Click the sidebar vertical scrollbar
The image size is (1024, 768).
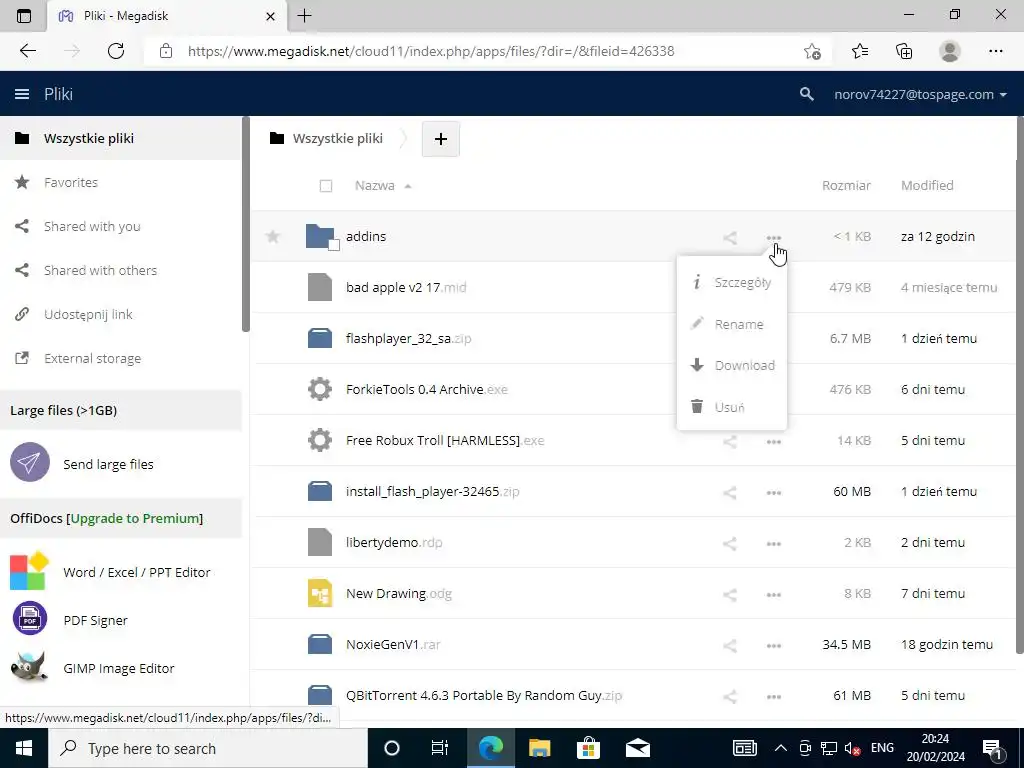[x=246, y=224]
